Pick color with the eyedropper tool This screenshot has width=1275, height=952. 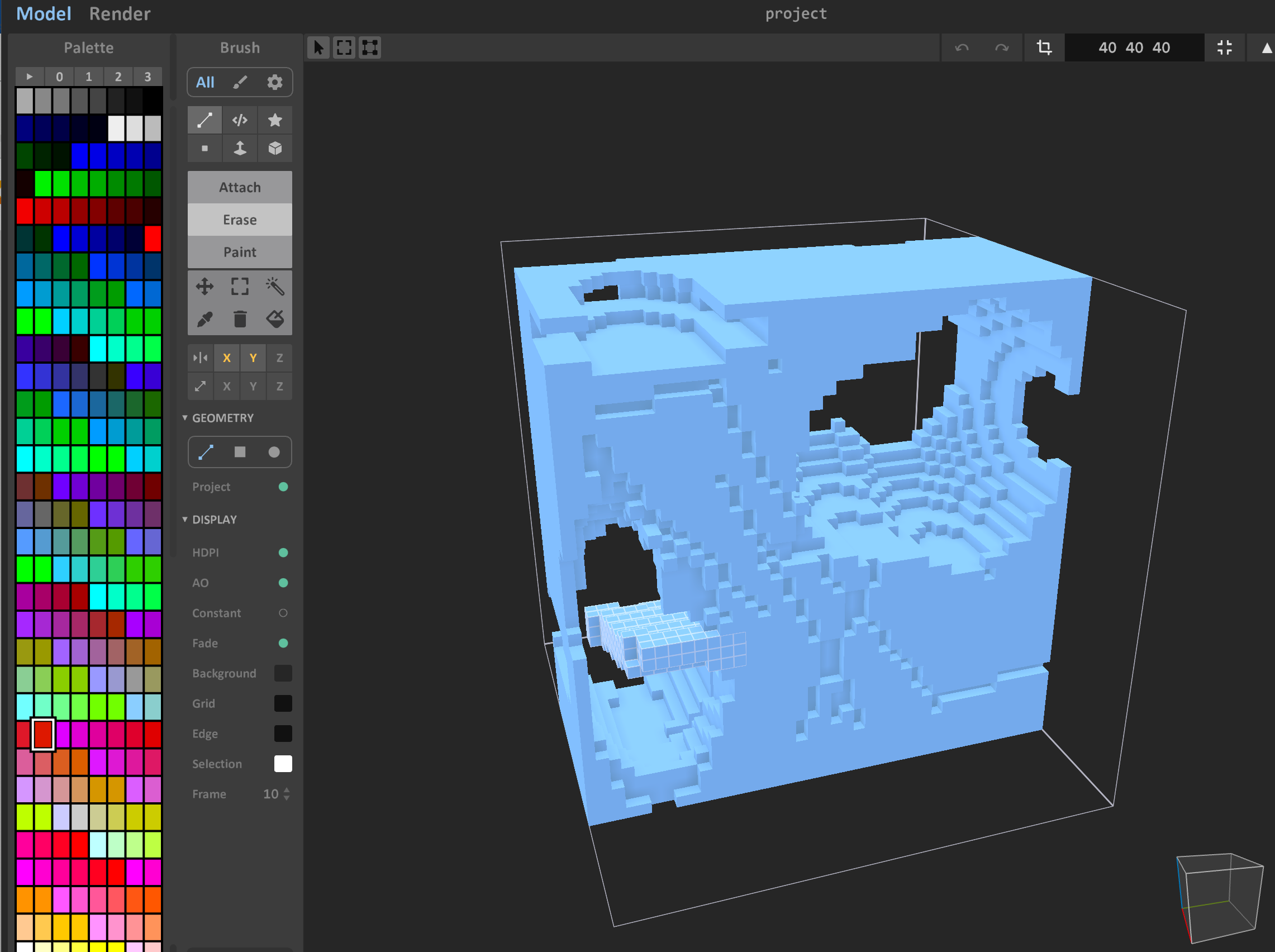(204, 318)
